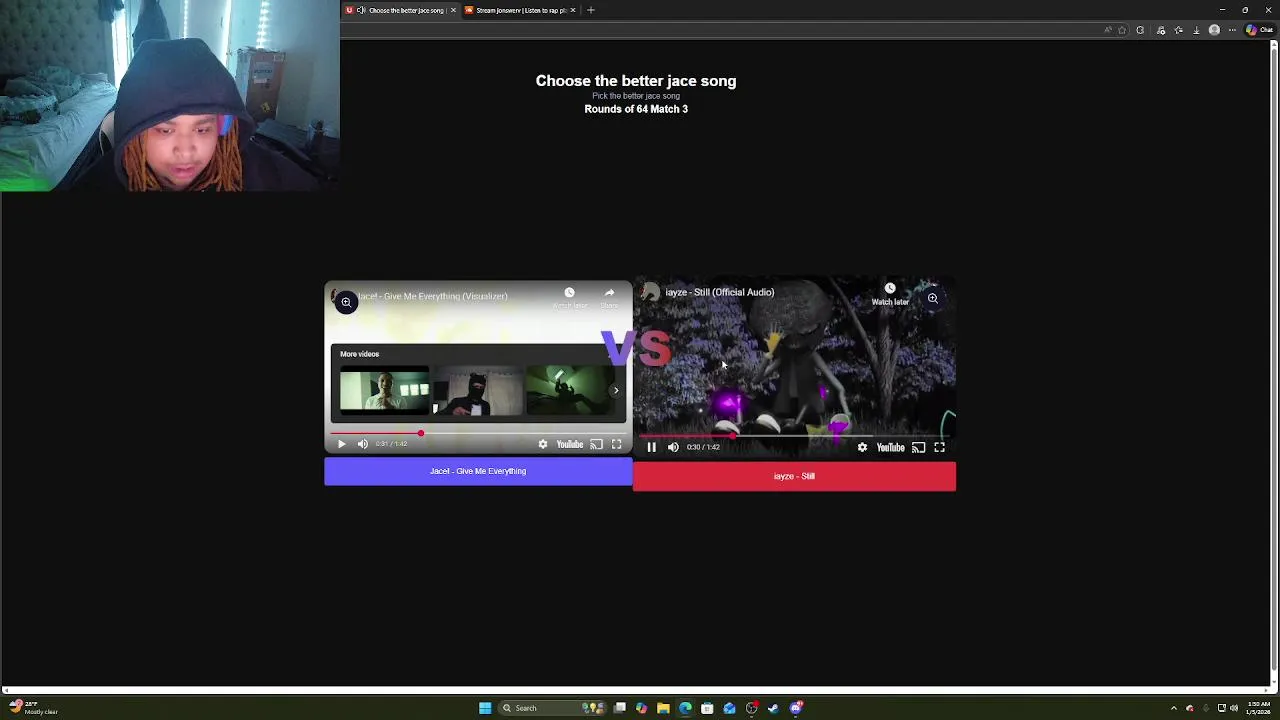Enter fullscreen on iayze Still video

point(939,447)
